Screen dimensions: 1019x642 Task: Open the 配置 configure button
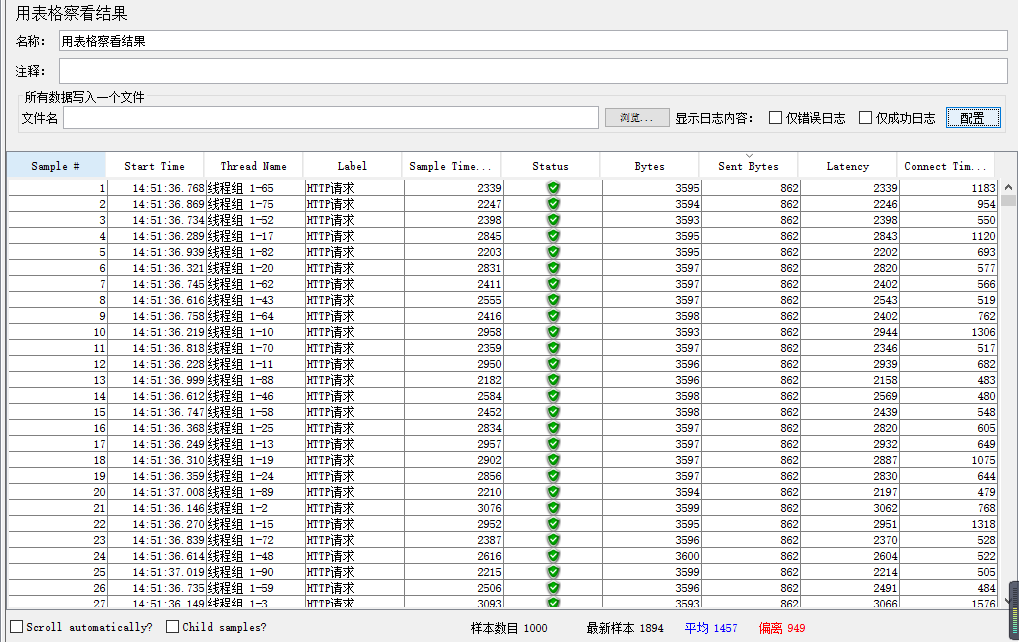click(x=973, y=118)
